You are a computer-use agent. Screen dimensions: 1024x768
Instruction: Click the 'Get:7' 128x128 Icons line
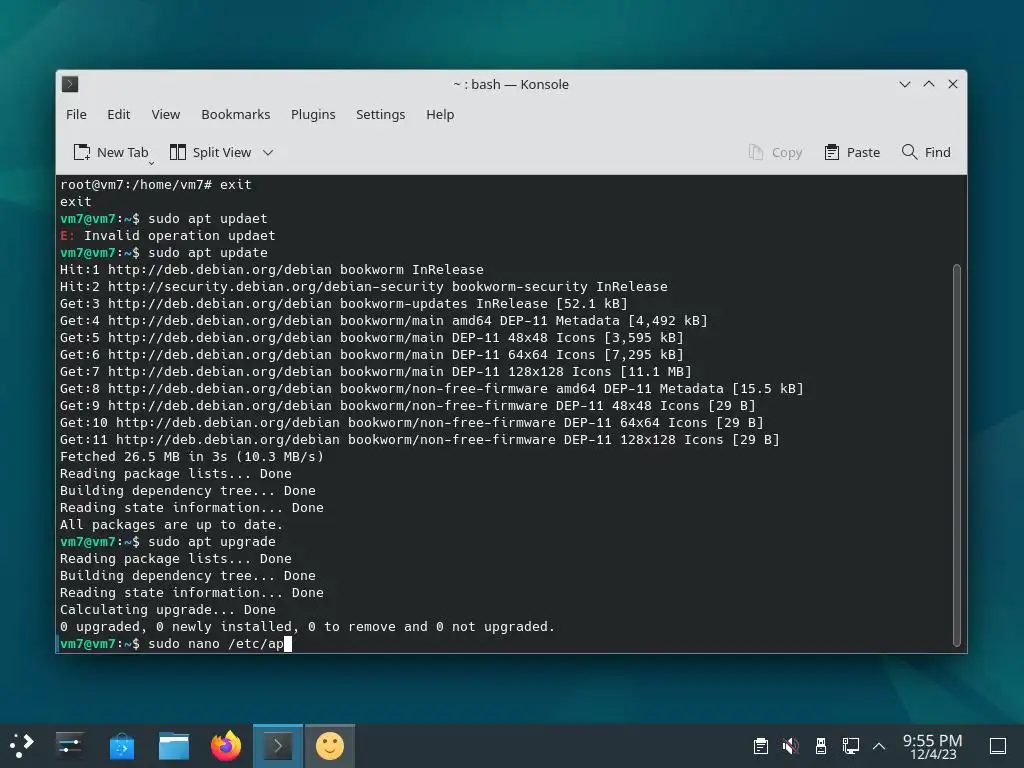(x=376, y=372)
